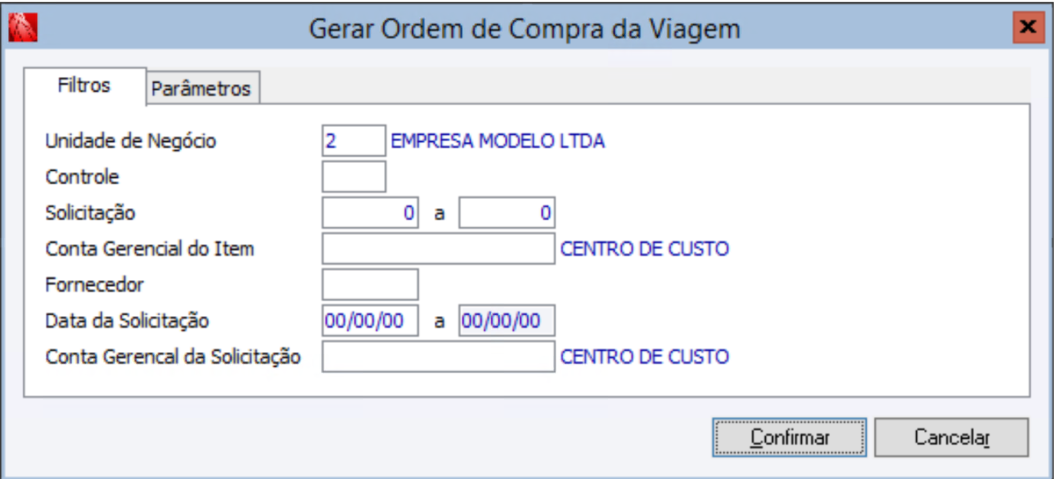Click the Conta Gerencial do Item field
This screenshot has height=479, width=1054.
[438, 249]
